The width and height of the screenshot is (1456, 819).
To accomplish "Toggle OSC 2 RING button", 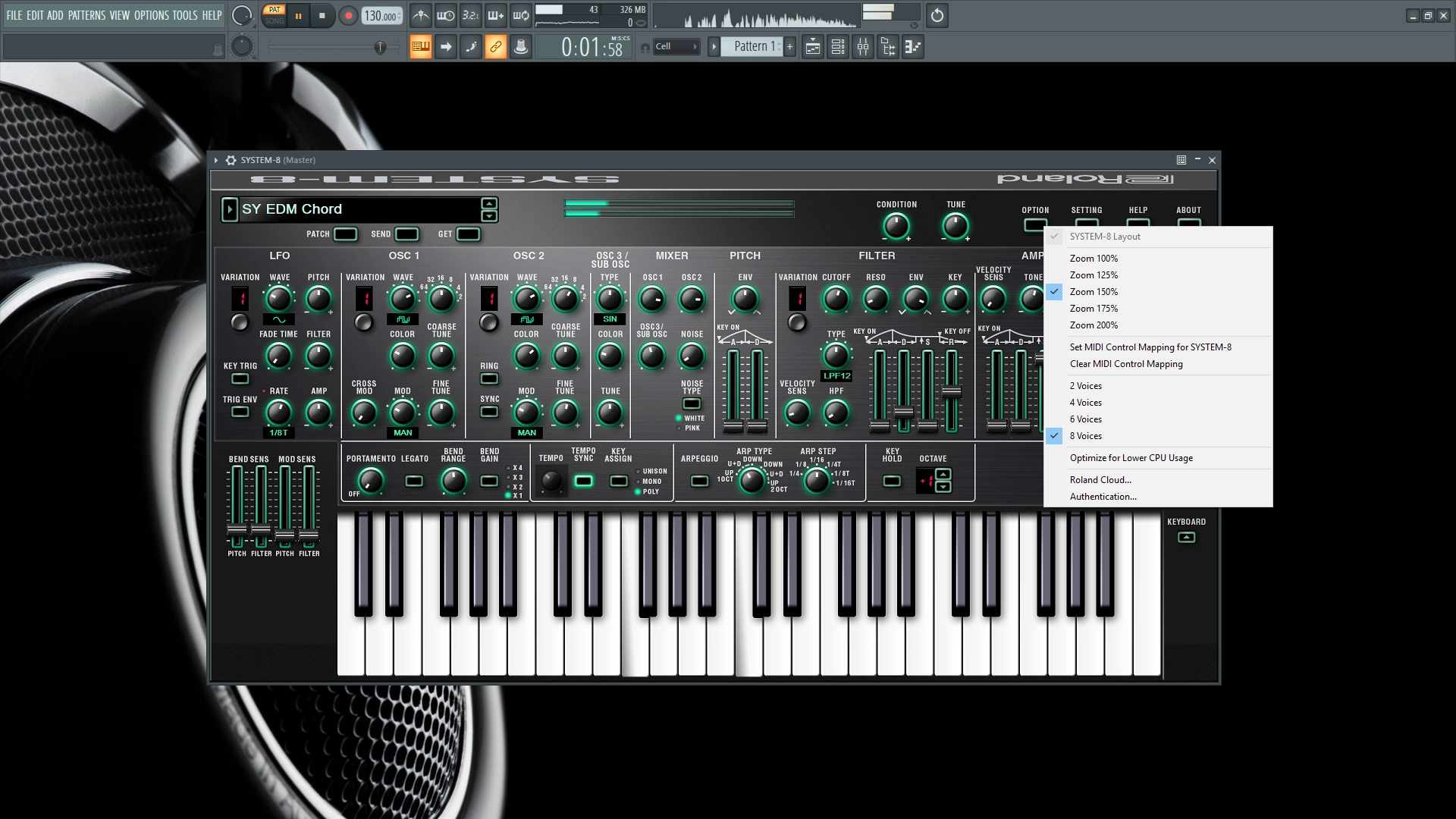I will point(489,378).
